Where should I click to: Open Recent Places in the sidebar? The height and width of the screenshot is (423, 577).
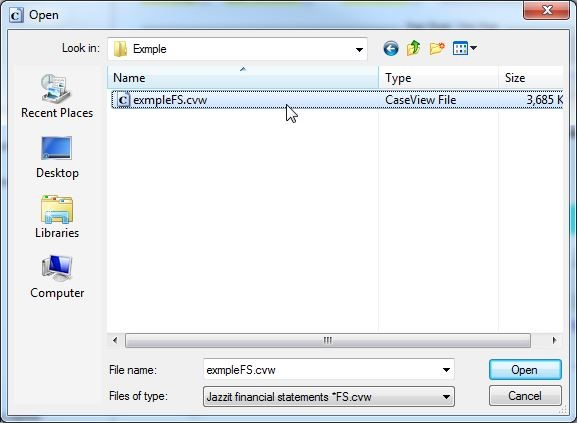pyautogui.click(x=57, y=96)
